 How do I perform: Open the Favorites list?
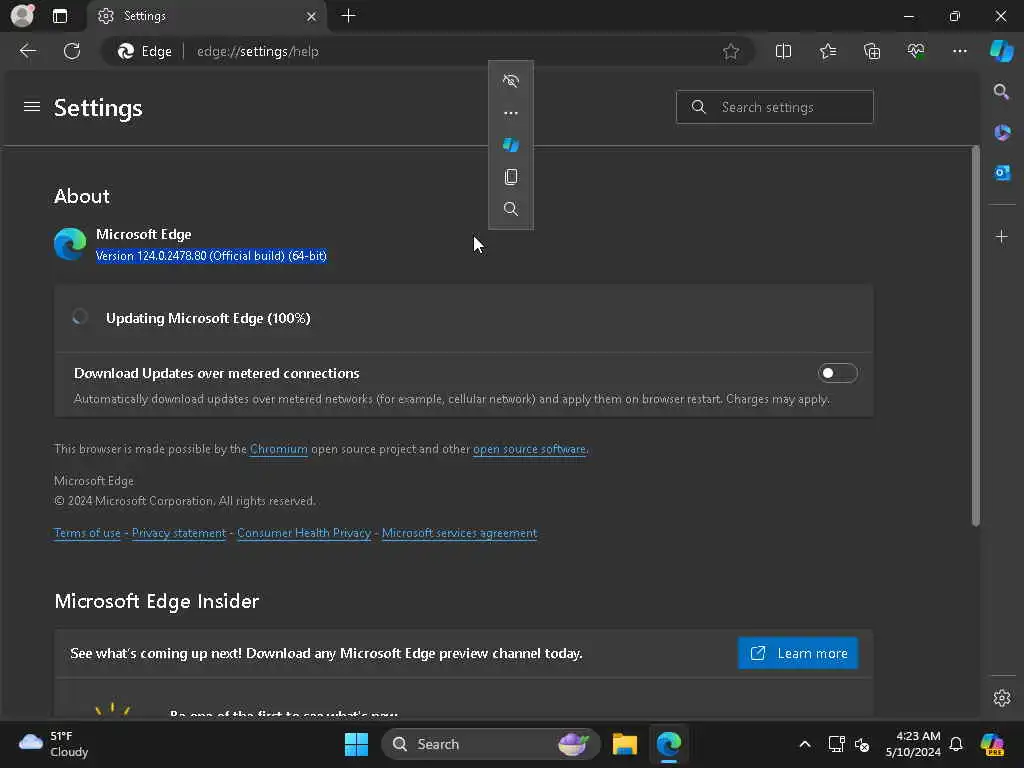coord(827,51)
